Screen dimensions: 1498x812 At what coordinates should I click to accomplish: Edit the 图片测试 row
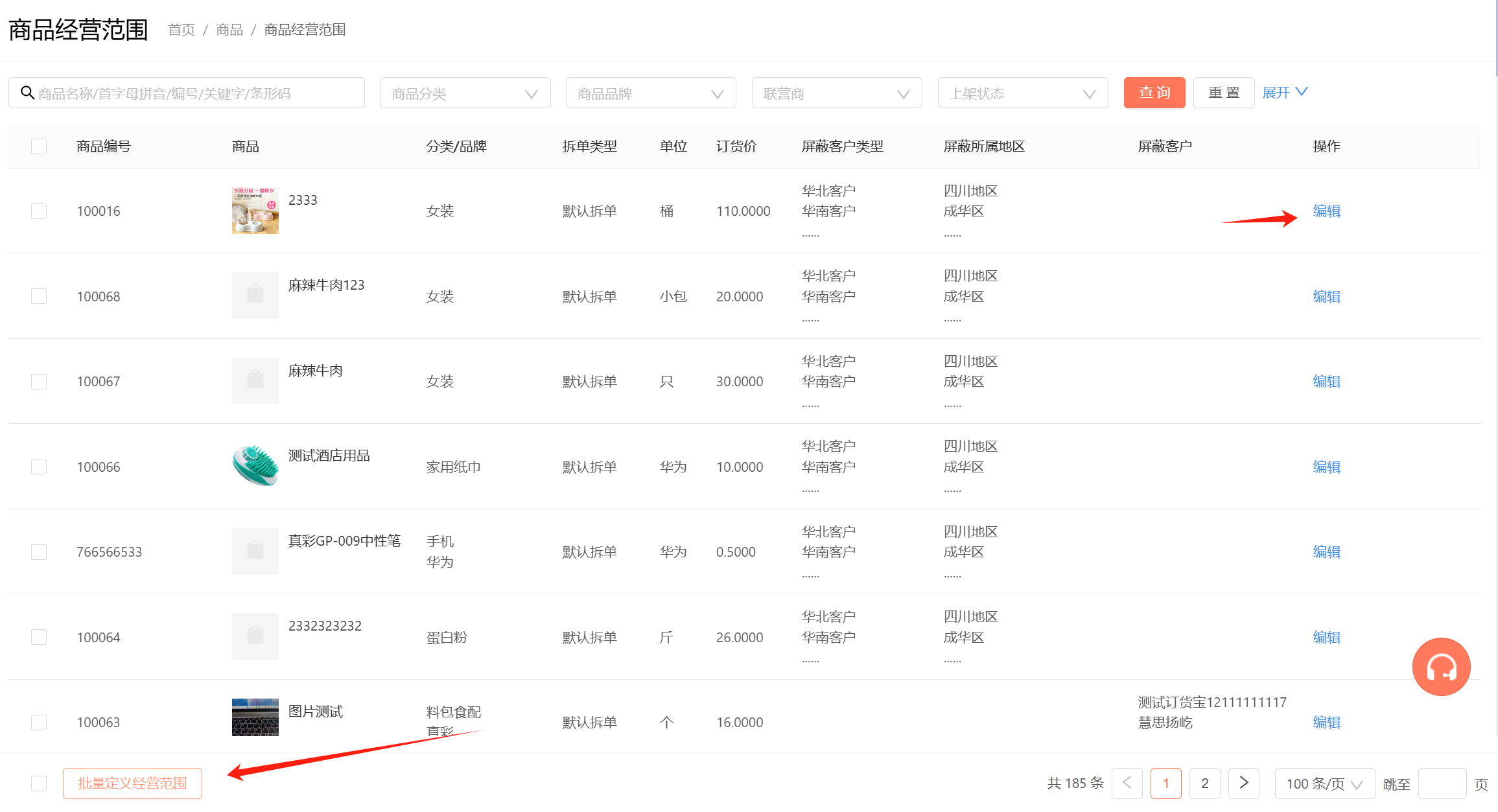point(1326,722)
